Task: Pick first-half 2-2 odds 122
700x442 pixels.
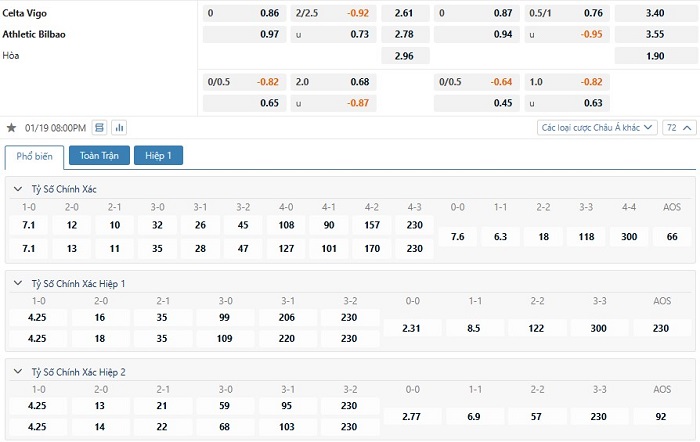Action: 536,328
